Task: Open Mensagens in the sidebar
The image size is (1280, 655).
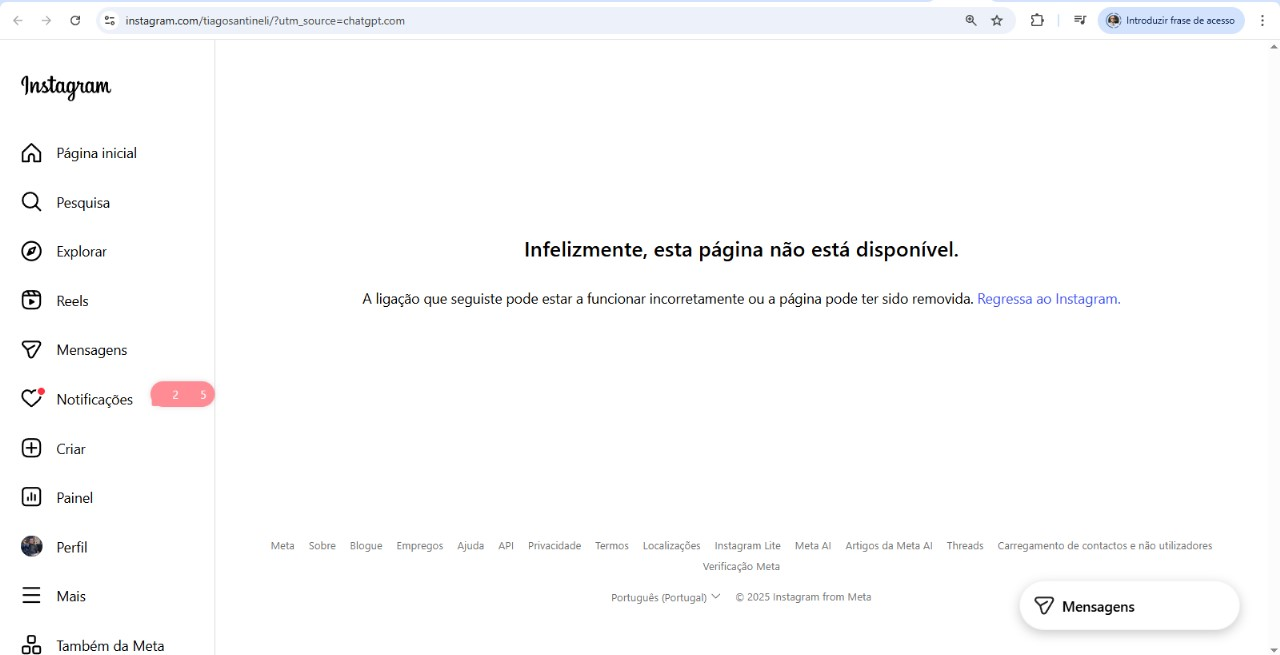Action: [x=91, y=350]
